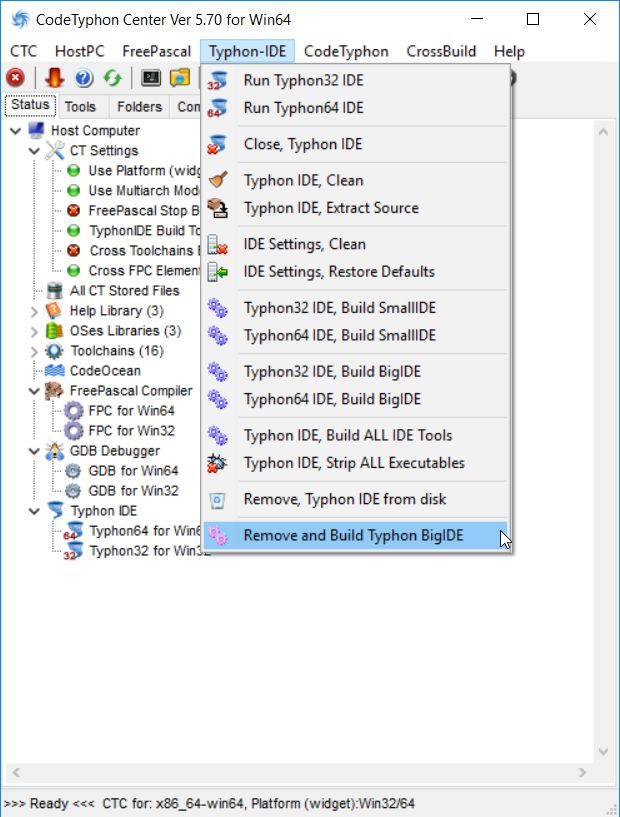Image resolution: width=620 pixels, height=817 pixels.
Task: Click the green refresh arrows toolbar icon
Action: [x=112, y=78]
